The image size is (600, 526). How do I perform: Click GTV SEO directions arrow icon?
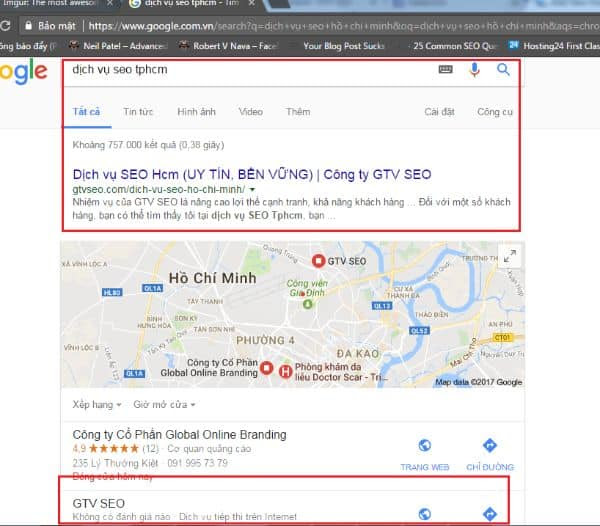coord(490,514)
